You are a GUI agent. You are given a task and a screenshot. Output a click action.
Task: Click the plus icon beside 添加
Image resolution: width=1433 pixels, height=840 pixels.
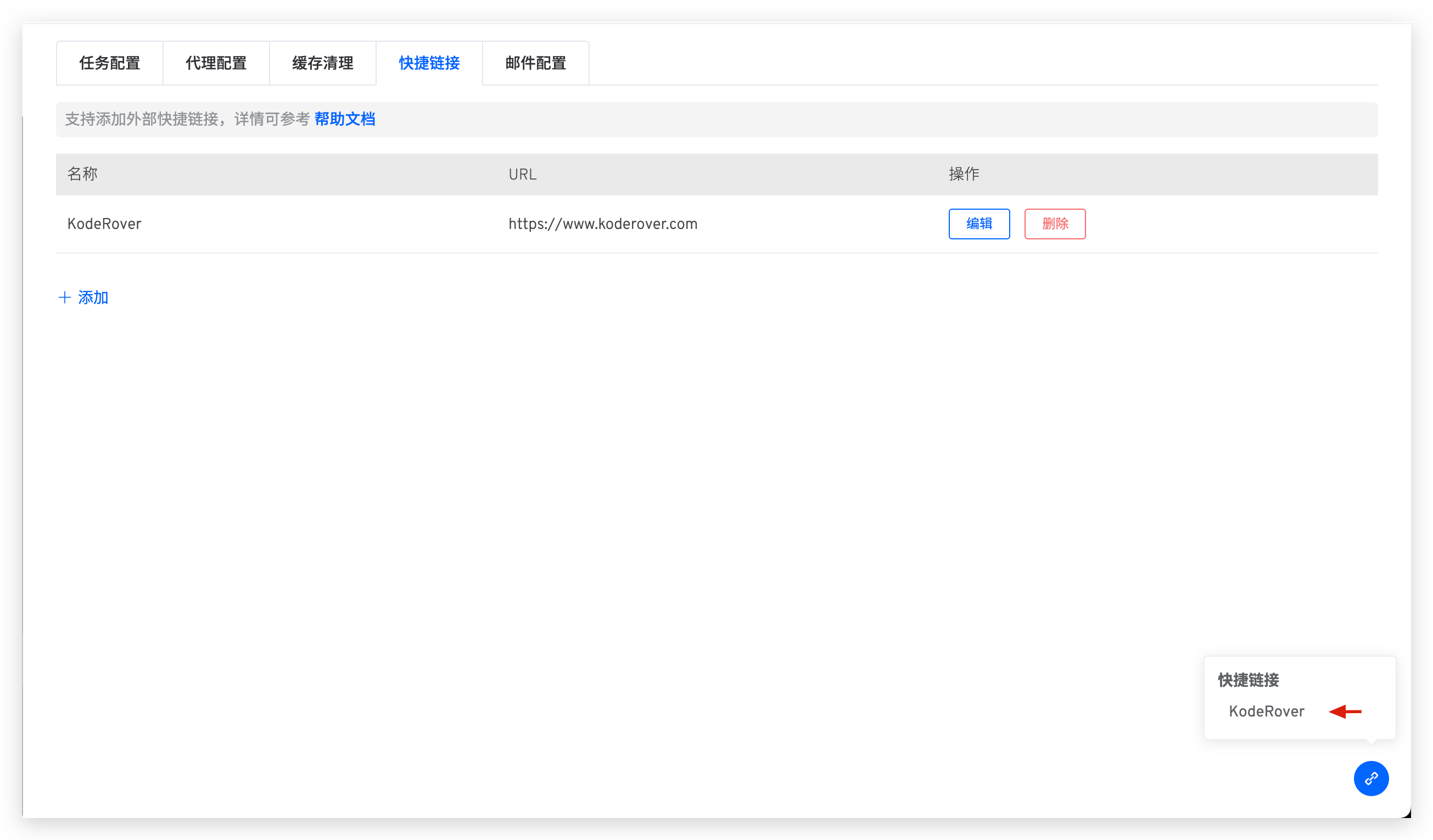coord(65,298)
